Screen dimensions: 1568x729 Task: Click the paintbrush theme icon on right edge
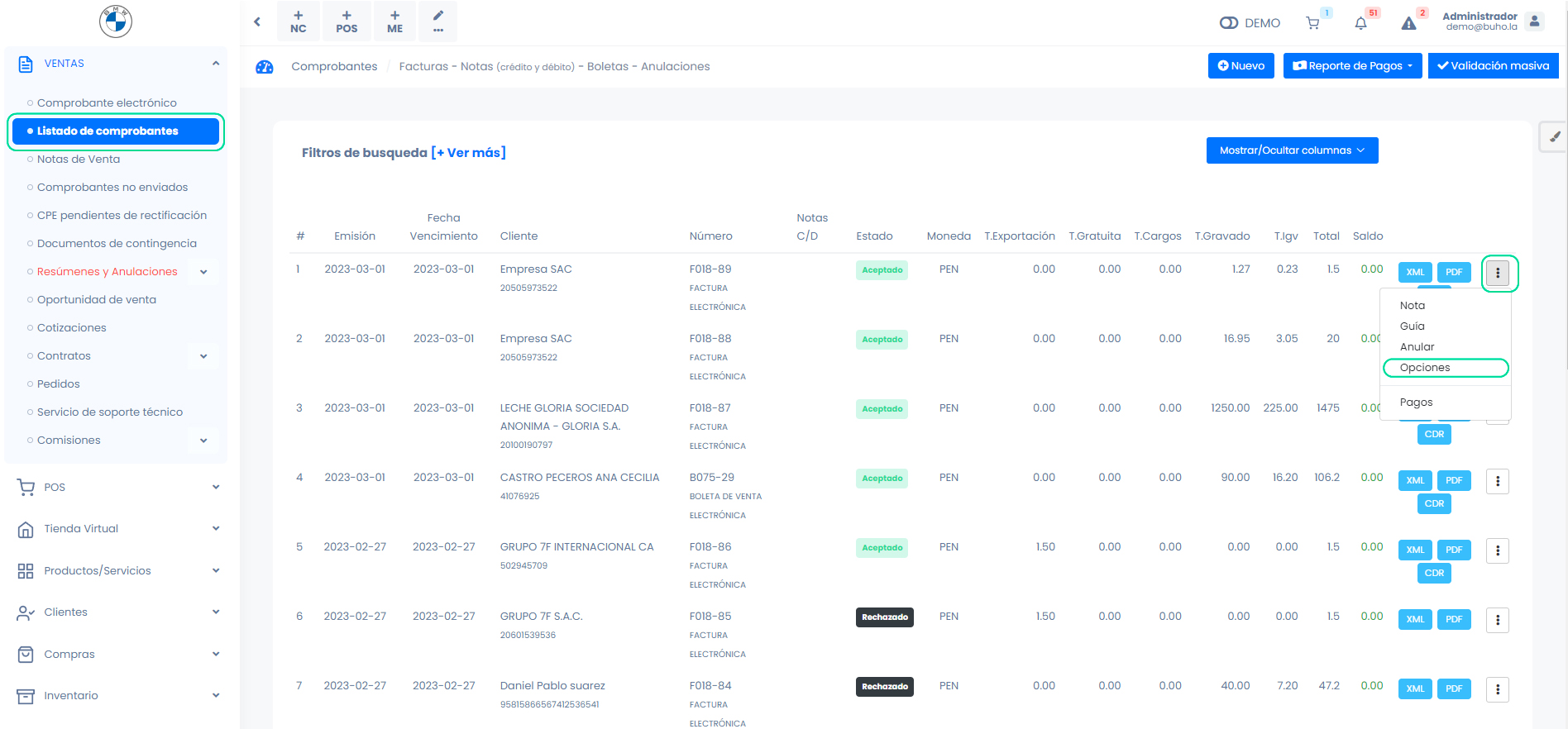(x=1555, y=136)
